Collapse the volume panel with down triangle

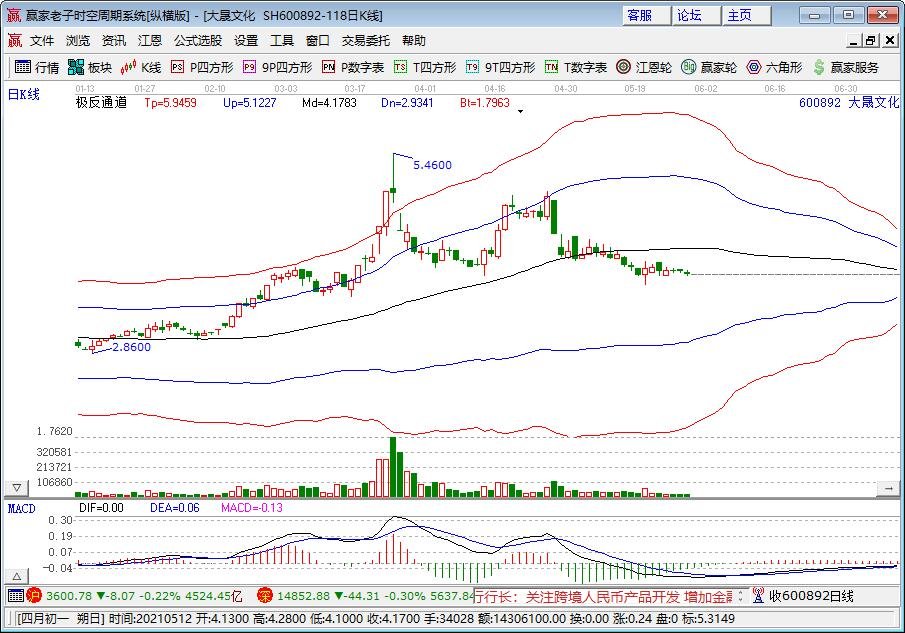(17, 488)
